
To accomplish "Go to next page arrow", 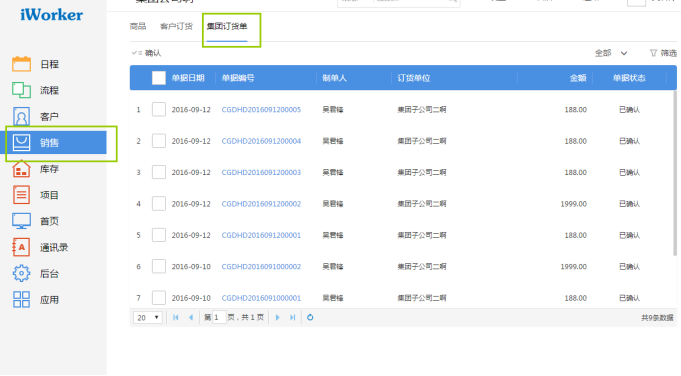I will 278,317.
